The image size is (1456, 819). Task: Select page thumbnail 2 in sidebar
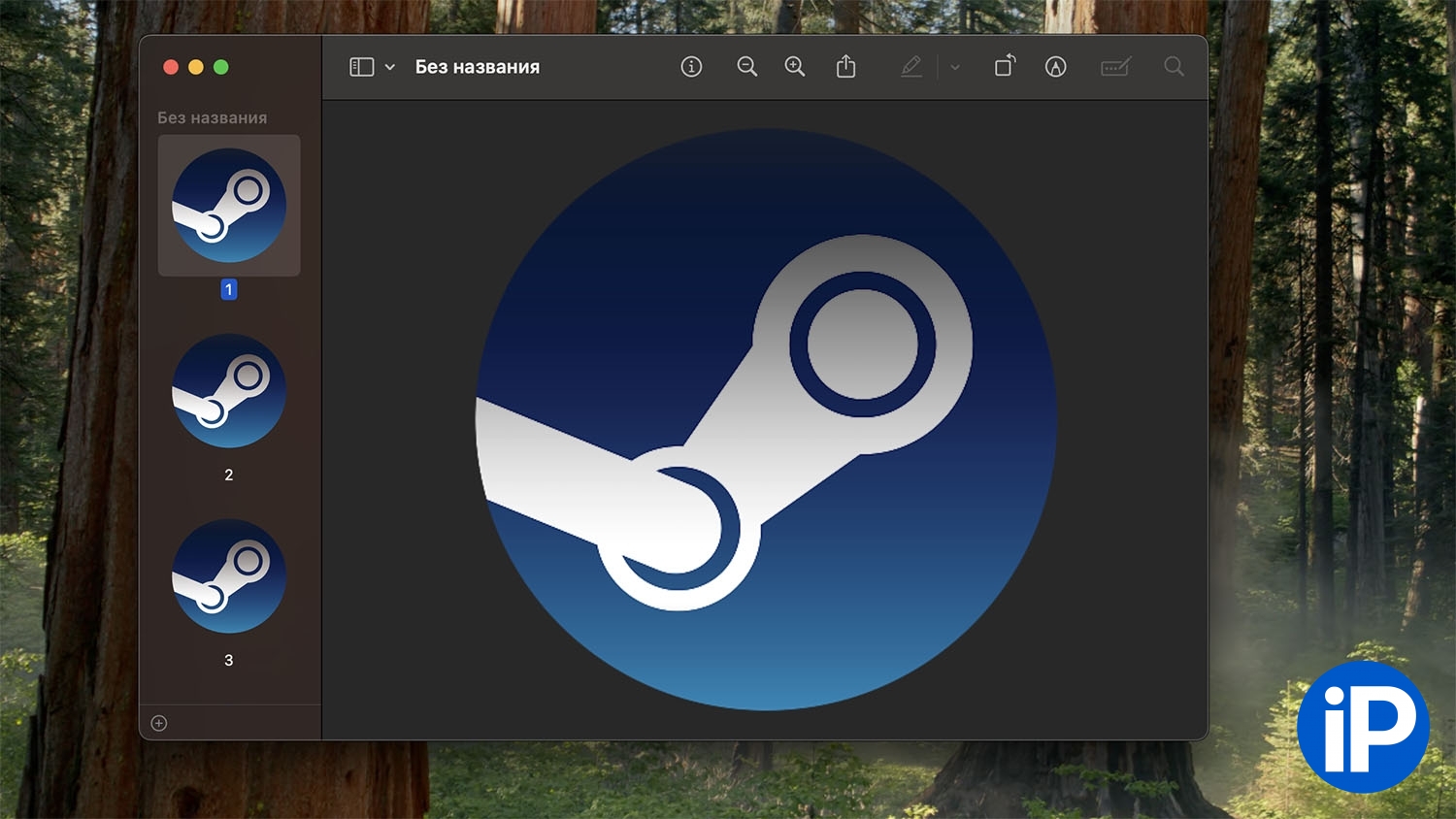click(x=229, y=391)
